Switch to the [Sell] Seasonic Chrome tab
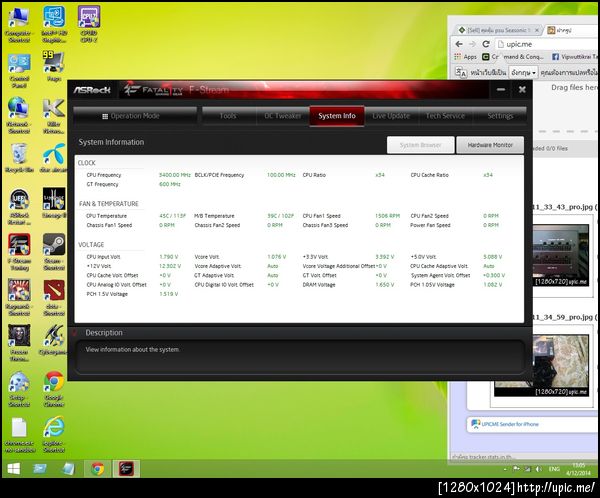Viewport: 600px width, 498px height. (x=497, y=30)
